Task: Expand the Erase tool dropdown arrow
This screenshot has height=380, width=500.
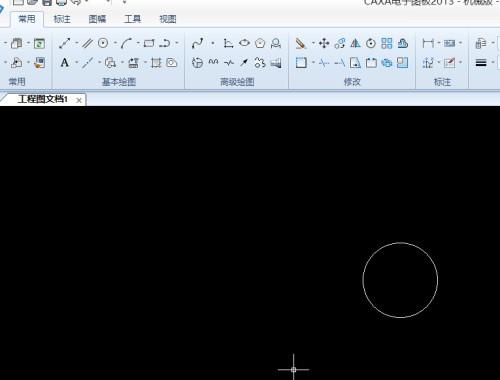Action: (313, 43)
